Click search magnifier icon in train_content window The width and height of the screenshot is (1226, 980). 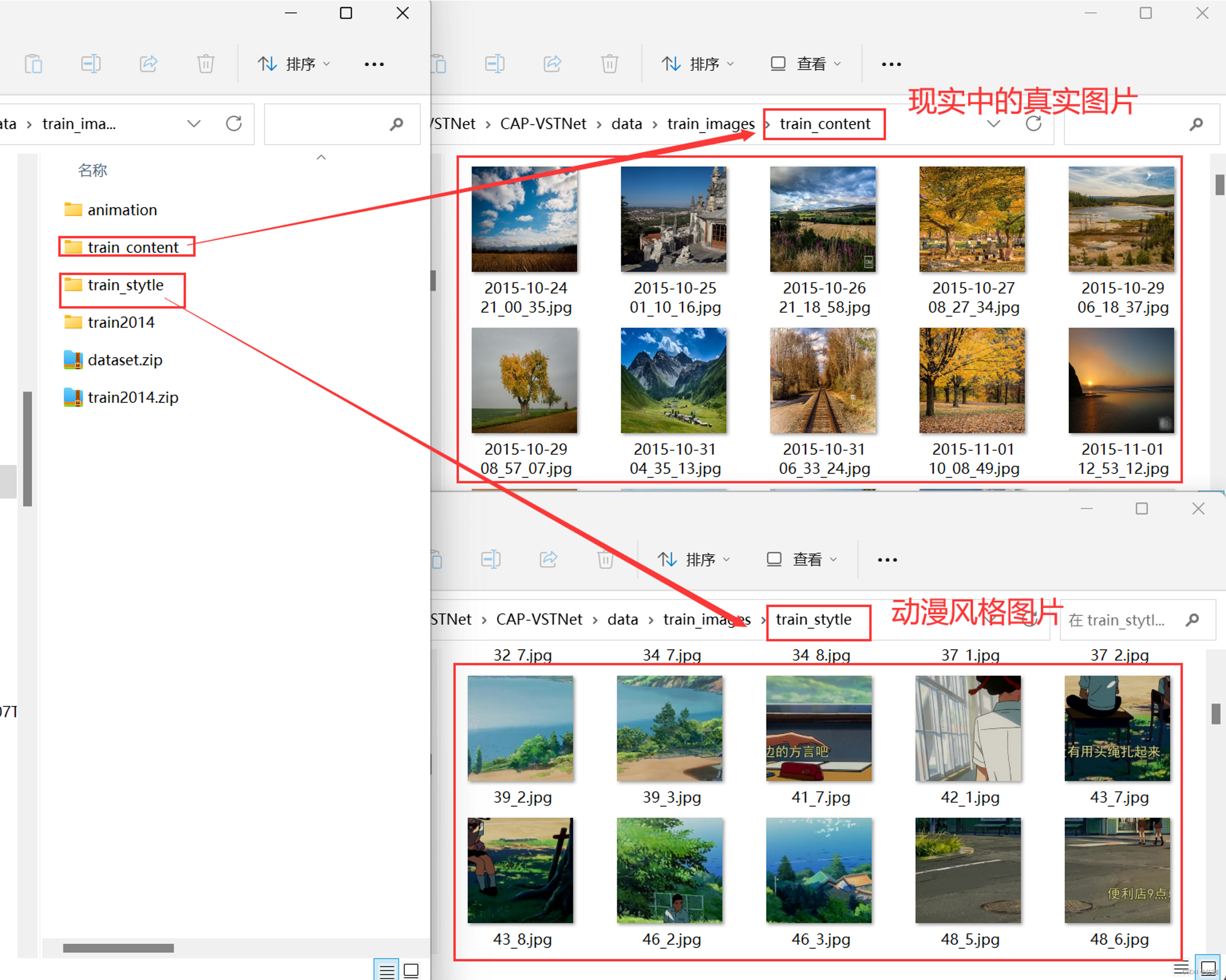[x=1196, y=123]
